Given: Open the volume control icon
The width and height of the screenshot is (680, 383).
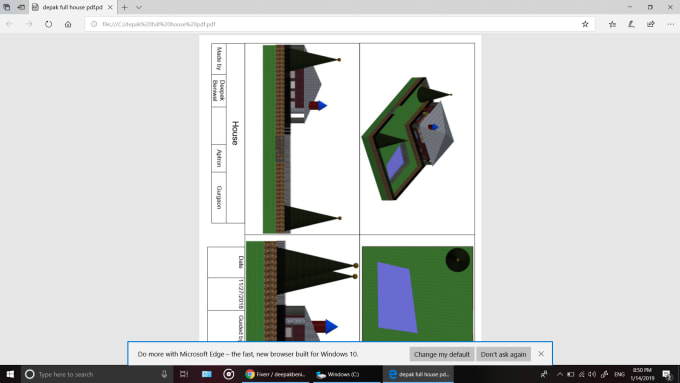Looking at the screenshot, I should coord(592,374).
